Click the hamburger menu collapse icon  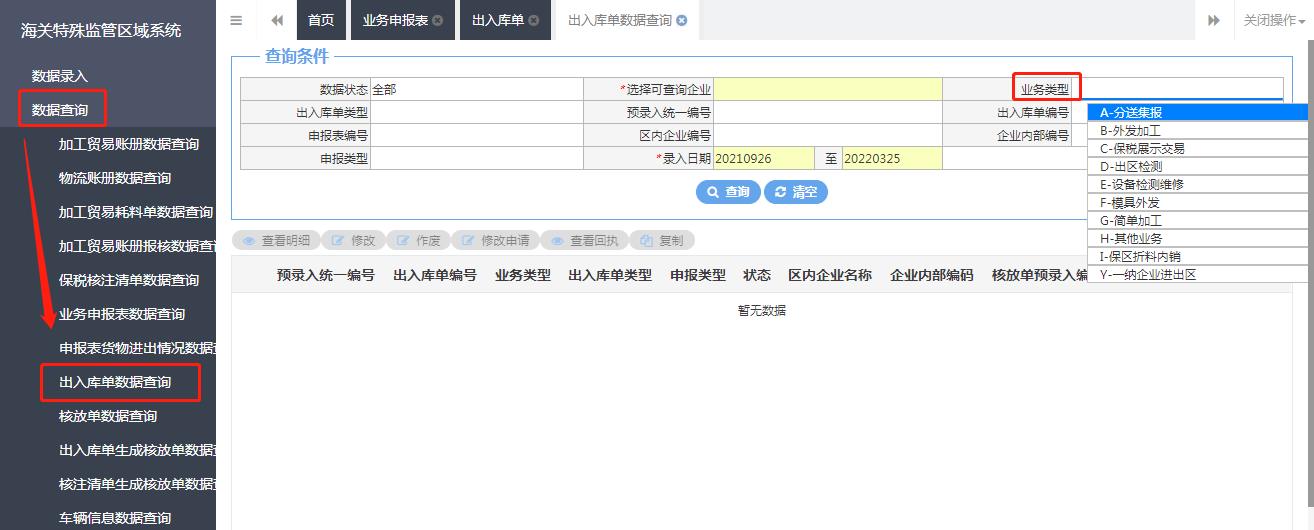[236, 20]
